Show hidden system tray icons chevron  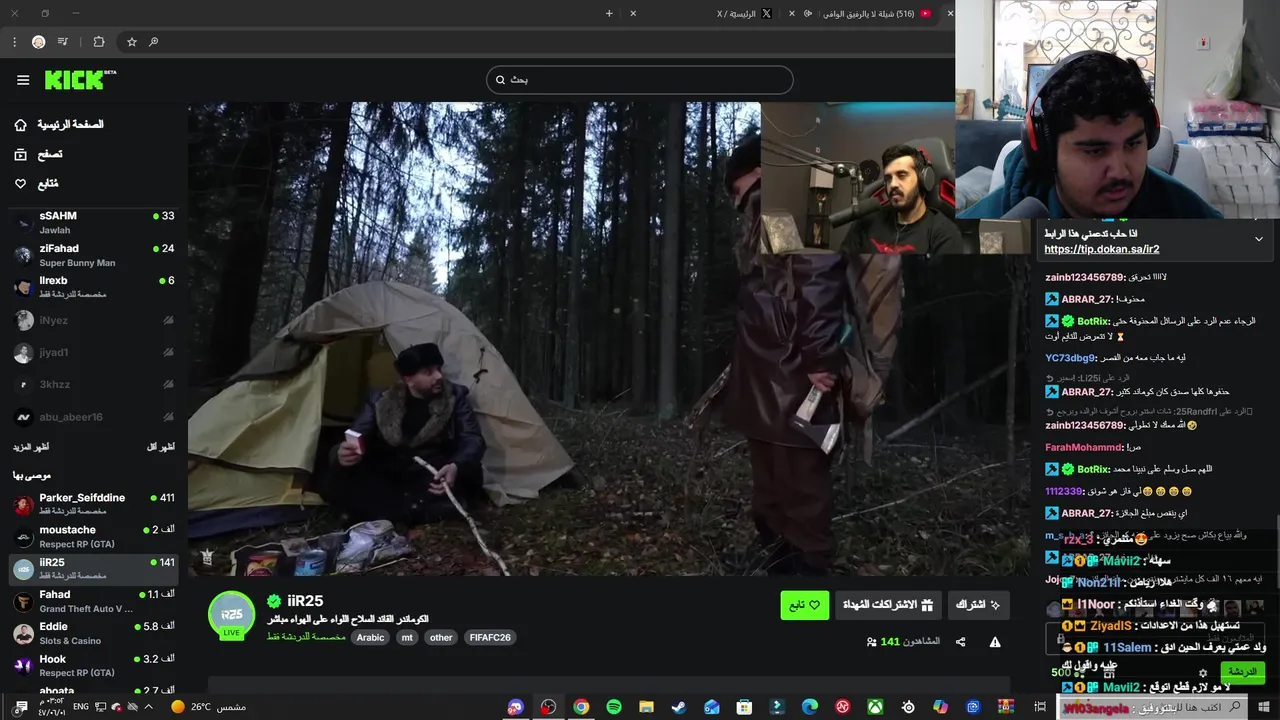point(149,707)
